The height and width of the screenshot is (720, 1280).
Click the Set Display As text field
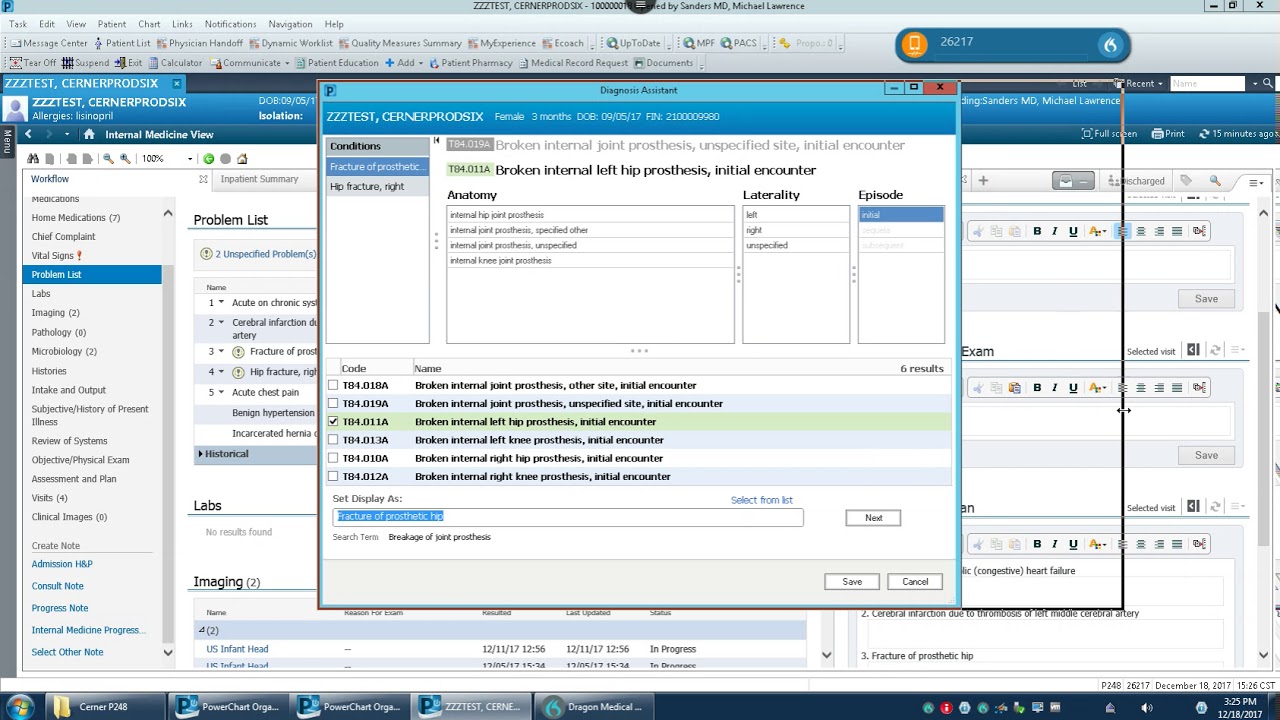tap(567, 516)
